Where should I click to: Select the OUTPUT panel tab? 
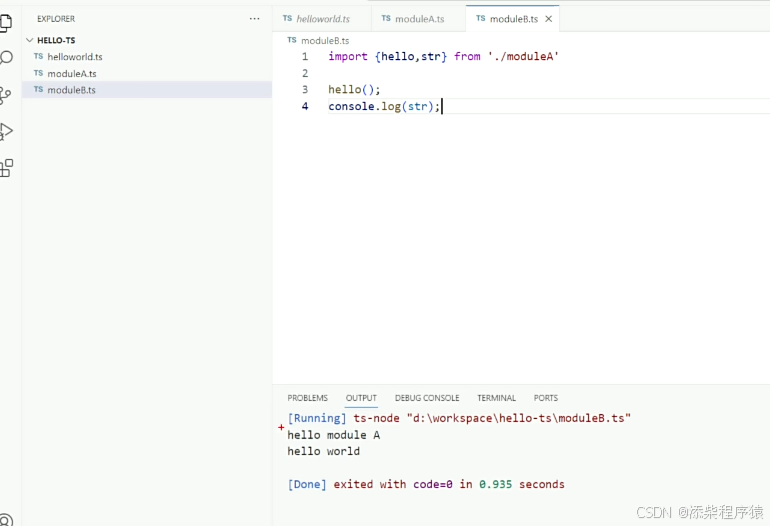coord(361,398)
